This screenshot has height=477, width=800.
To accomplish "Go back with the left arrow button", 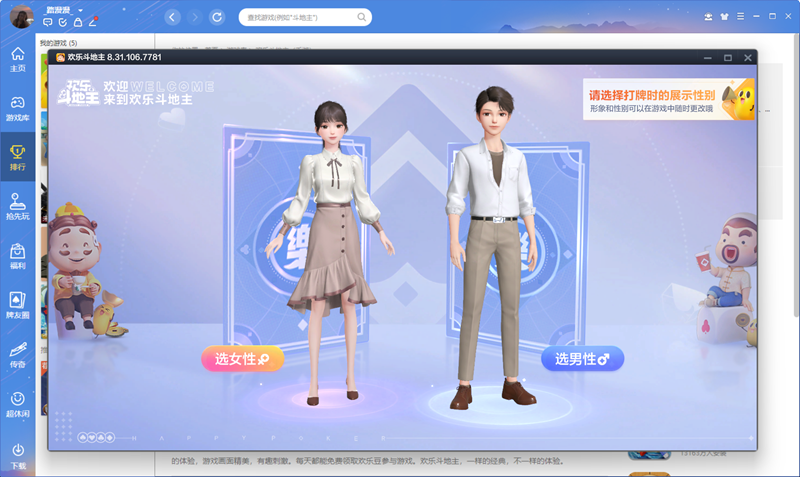I will coord(173,17).
